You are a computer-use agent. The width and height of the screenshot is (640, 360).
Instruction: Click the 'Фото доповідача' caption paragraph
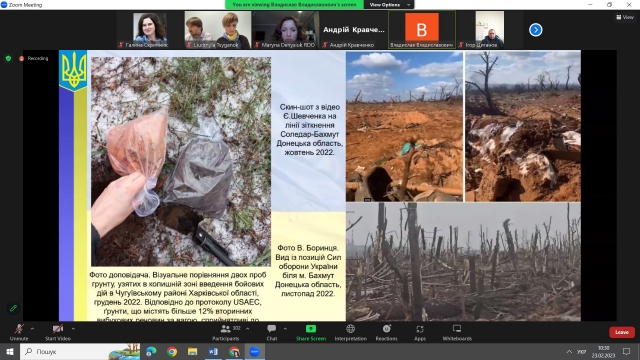pyautogui.click(x=178, y=296)
